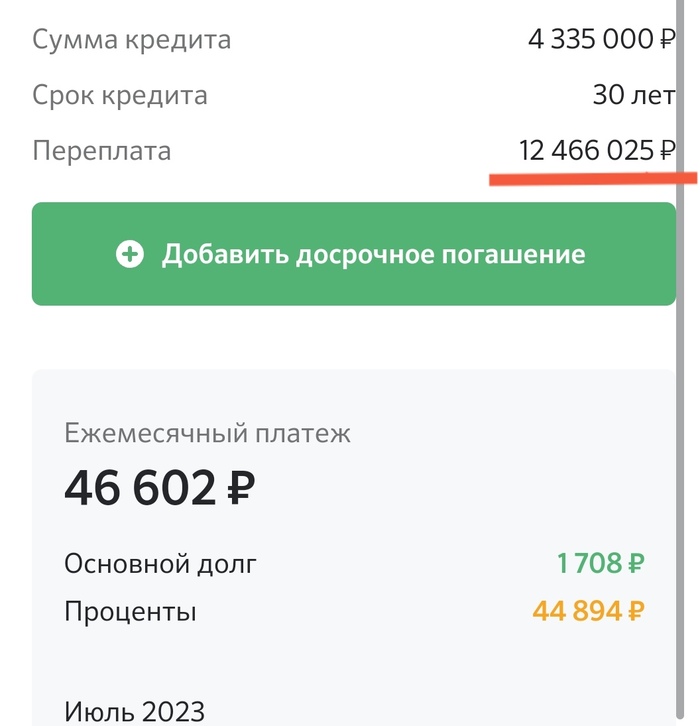Click the Основной долг label

pos(160,564)
